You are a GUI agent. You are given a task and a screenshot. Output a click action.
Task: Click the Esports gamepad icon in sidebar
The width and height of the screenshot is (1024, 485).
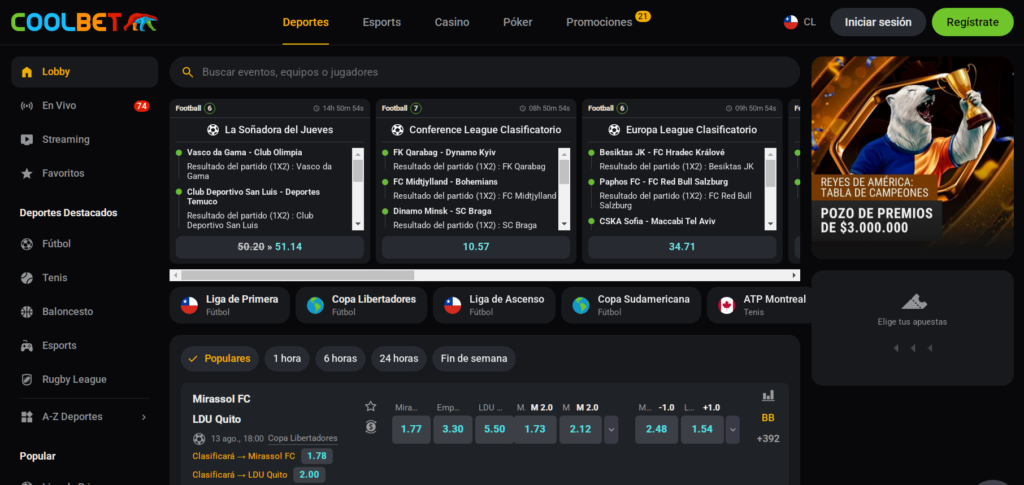click(x=27, y=346)
